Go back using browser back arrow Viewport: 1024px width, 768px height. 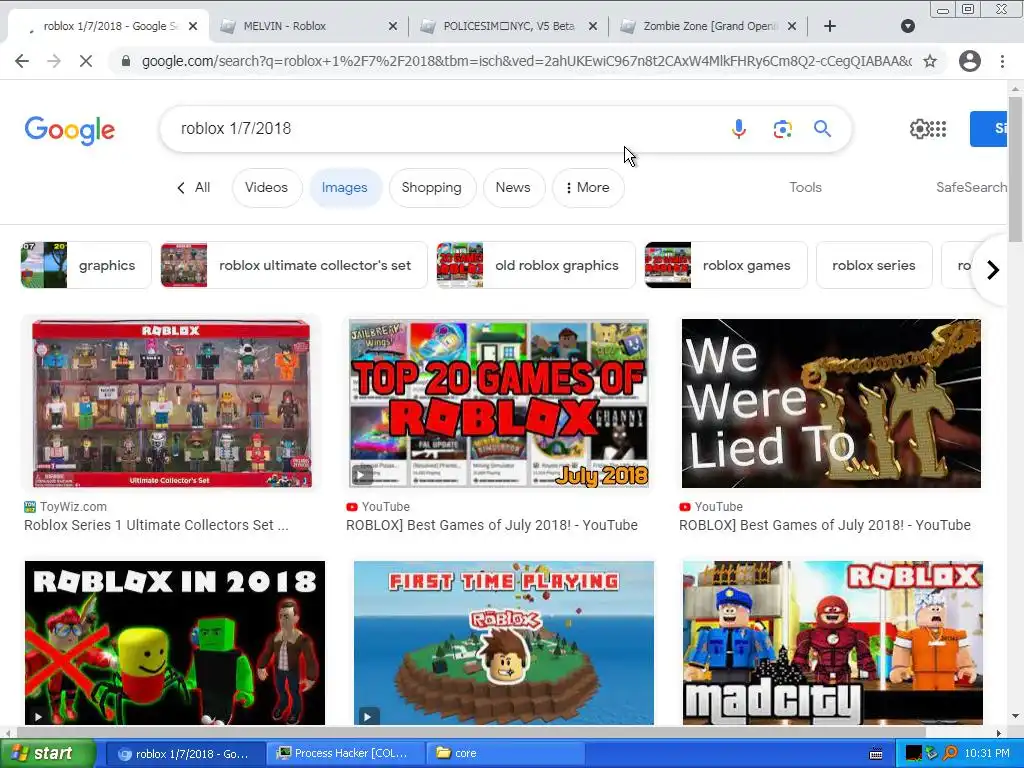click(22, 61)
